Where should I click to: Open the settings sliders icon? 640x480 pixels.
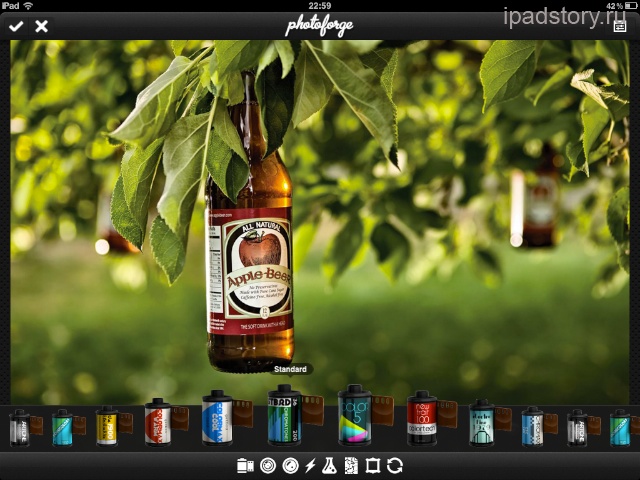(x=620, y=27)
